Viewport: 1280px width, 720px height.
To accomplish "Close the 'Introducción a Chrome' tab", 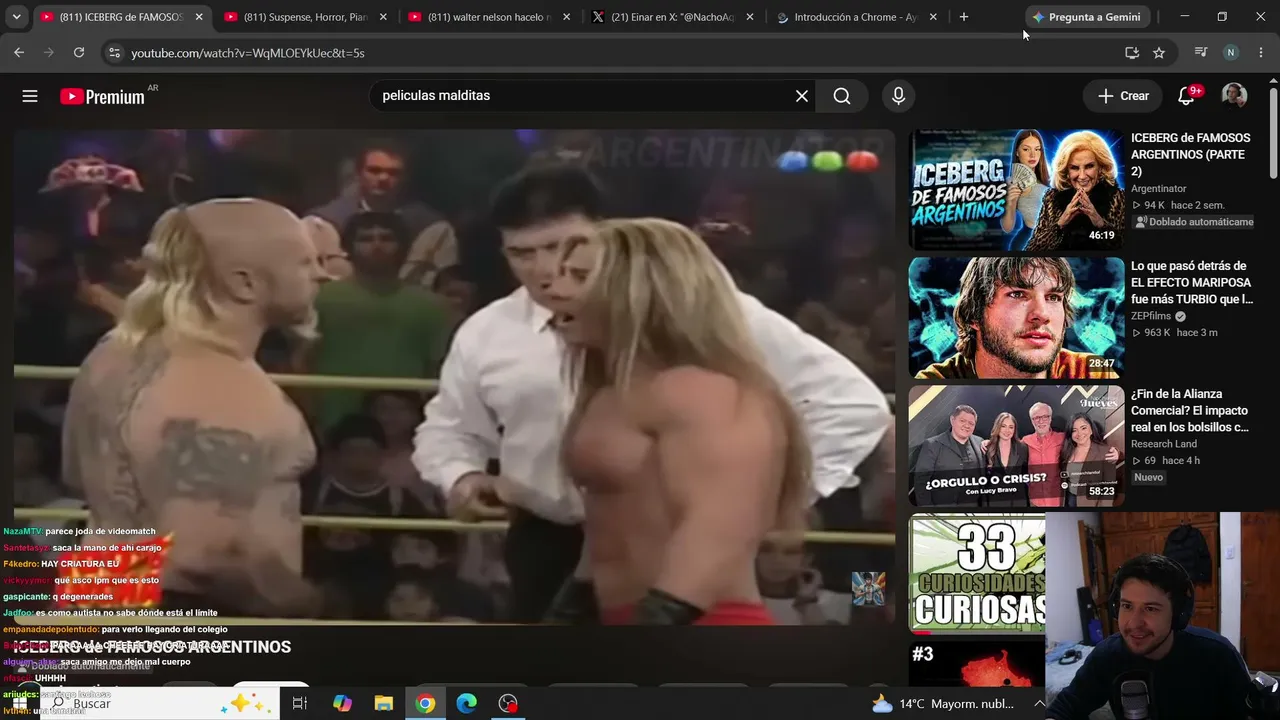I will (x=933, y=17).
